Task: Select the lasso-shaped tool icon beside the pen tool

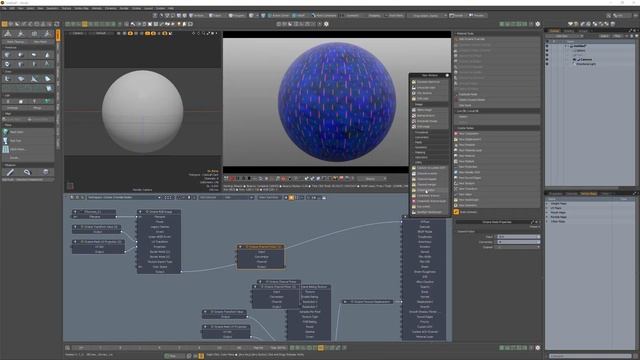Action: click(x=27, y=172)
